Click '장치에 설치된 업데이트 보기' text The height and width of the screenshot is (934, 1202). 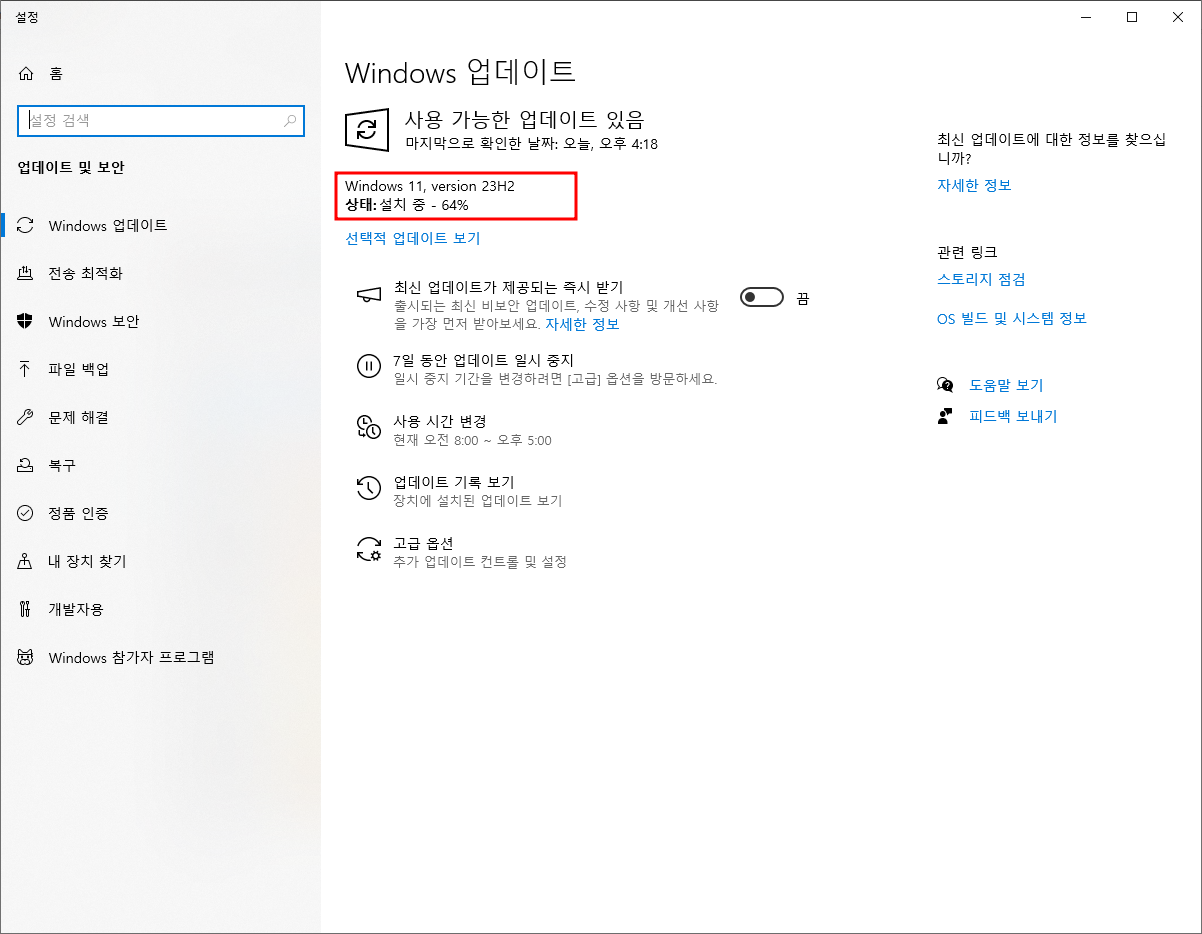pyautogui.click(x=478, y=501)
